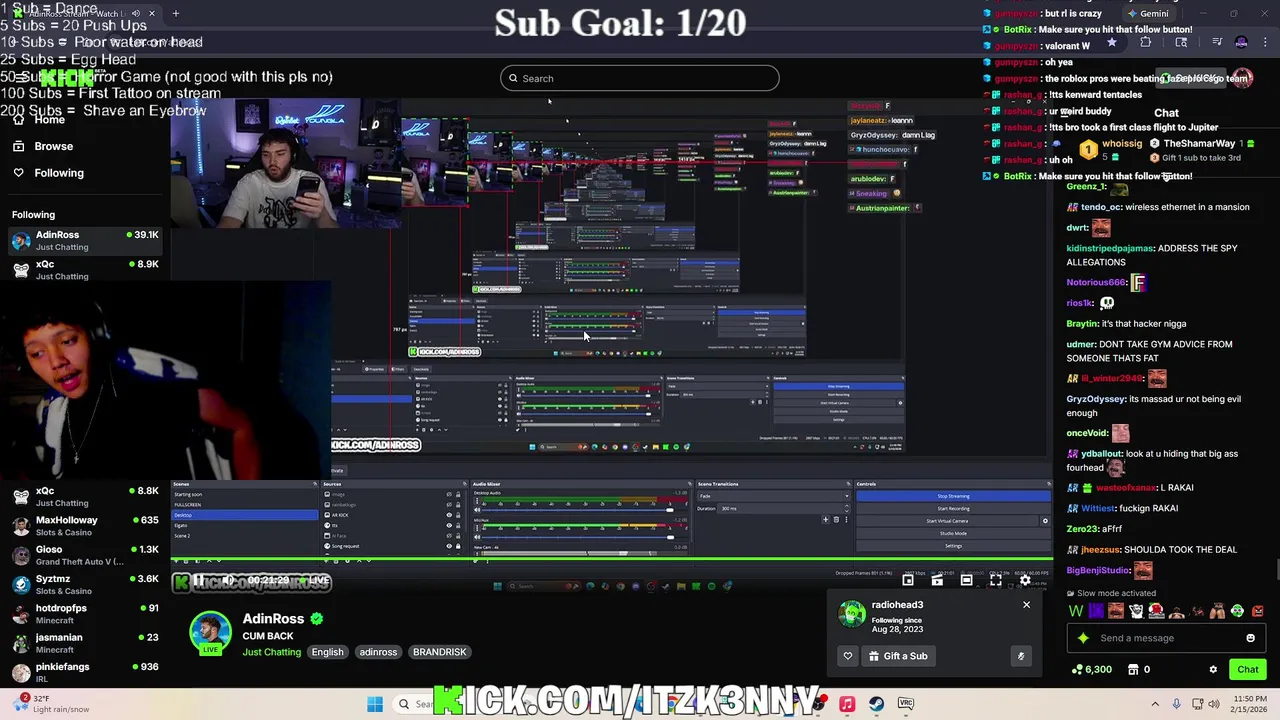
Task: Close the radiohead3 user card
Action: coord(1026,605)
